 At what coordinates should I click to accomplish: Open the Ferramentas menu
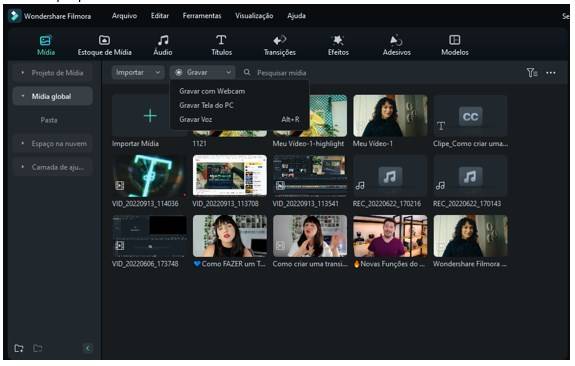click(x=202, y=16)
